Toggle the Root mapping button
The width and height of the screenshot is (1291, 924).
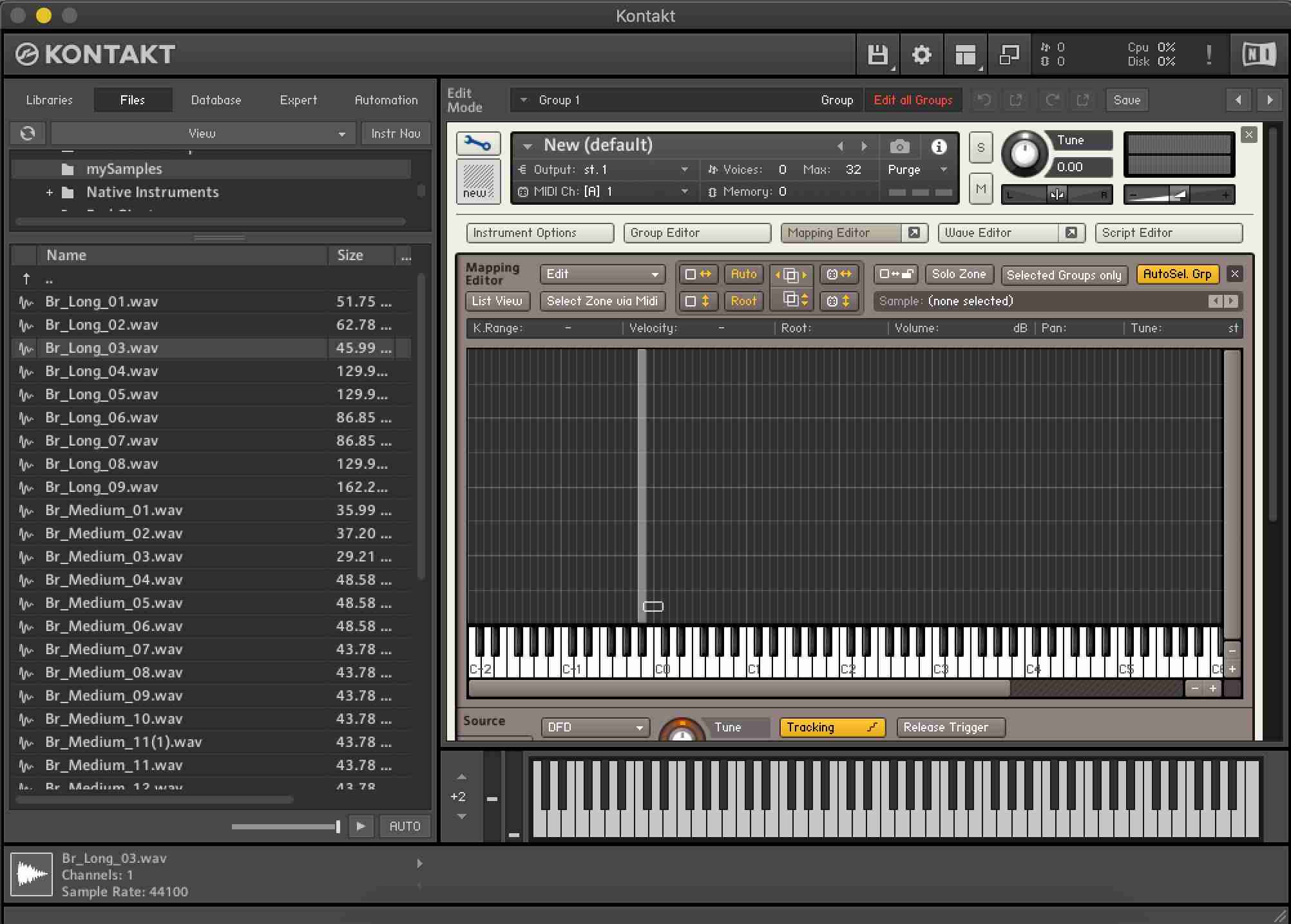743,301
